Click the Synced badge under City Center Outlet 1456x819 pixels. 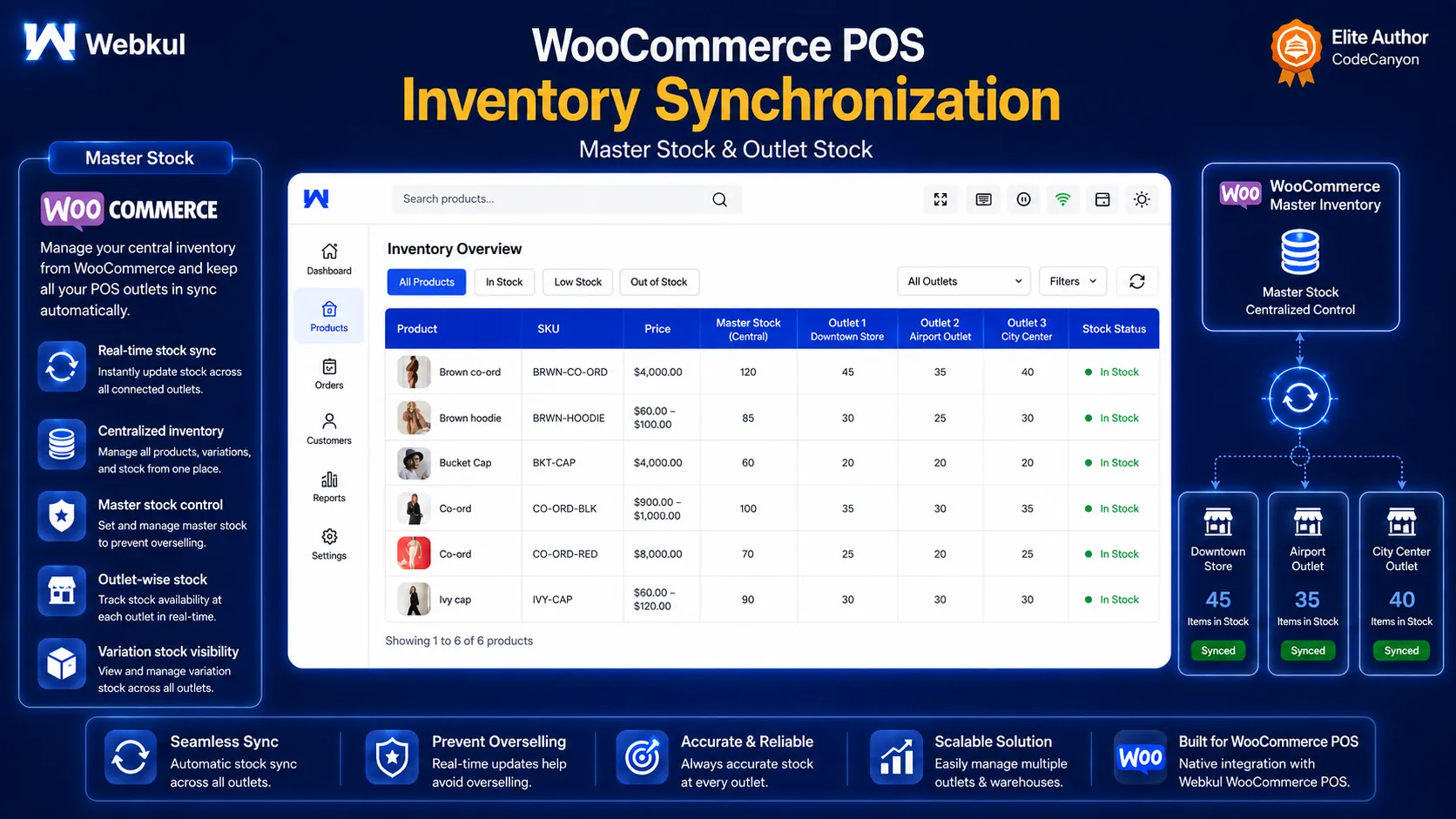[x=1402, y=651]
